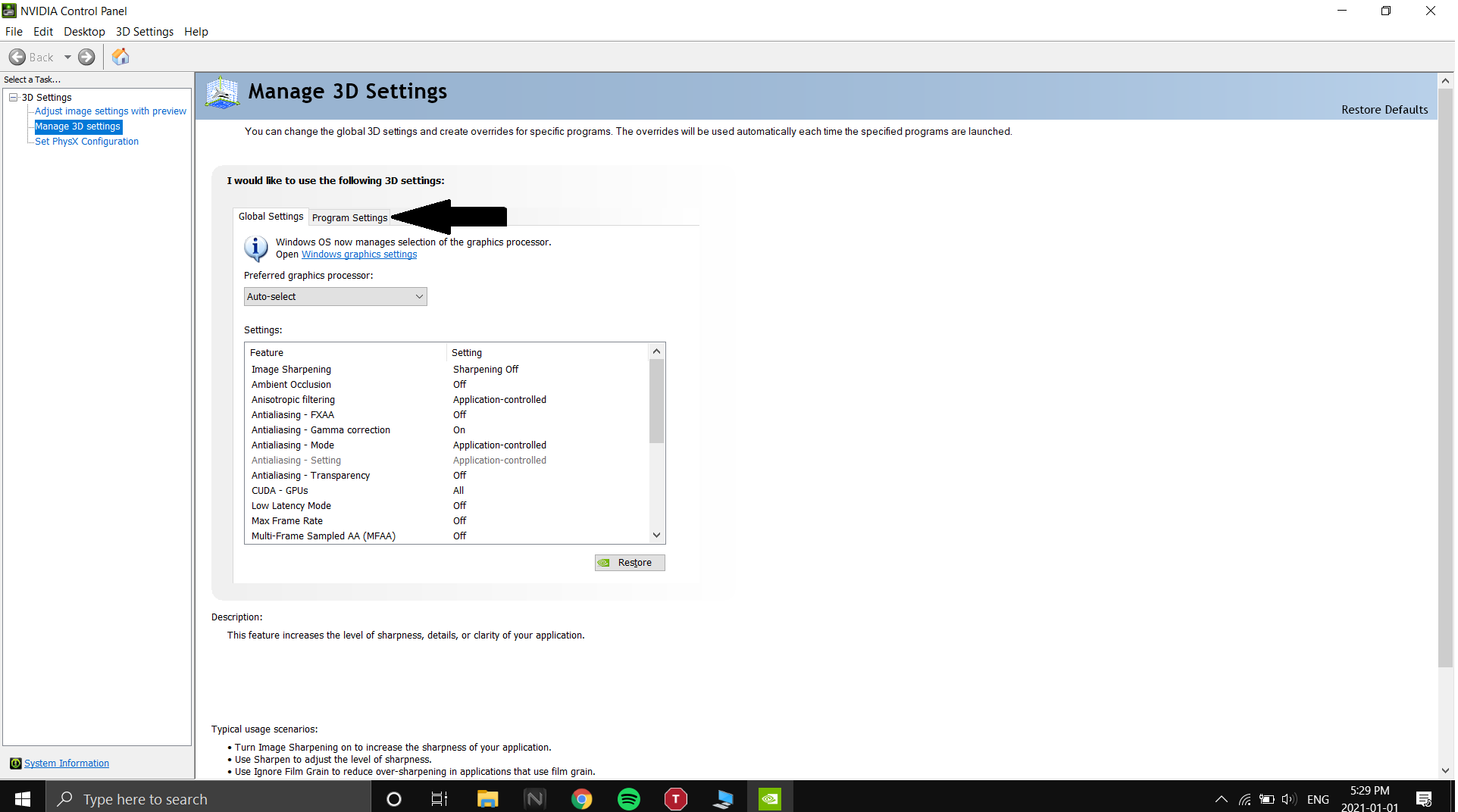Open the Windows graphics settings link
This screenshot has width=1458, height=812.
pyautogui.click(x=359, y=255)
